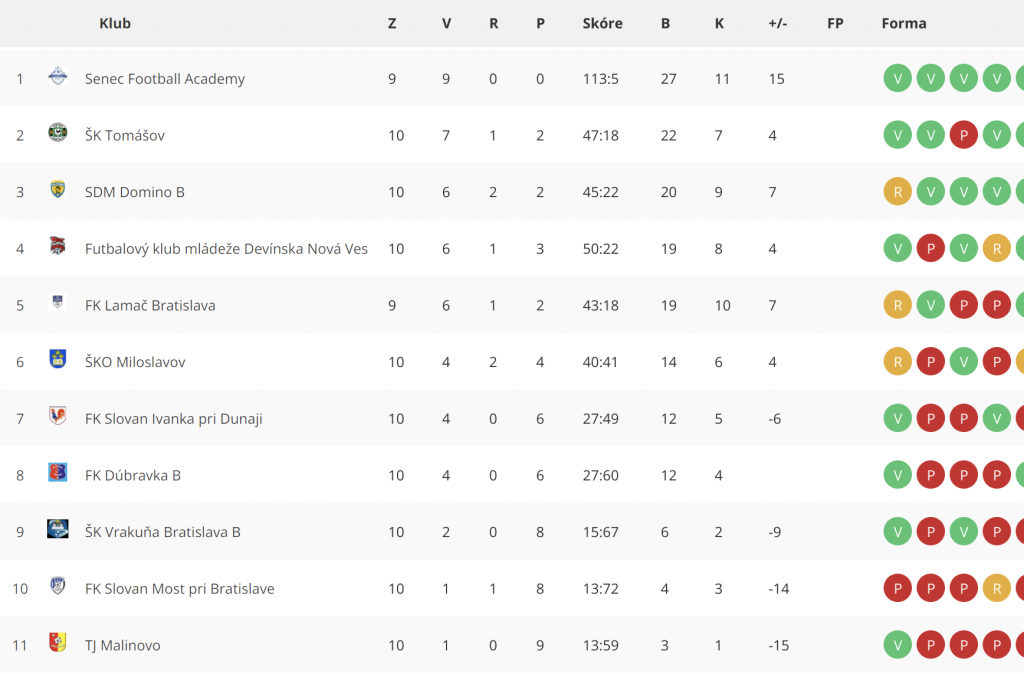Screen dimensions: 1024x674
Task: Click the Senec Football Academy club crest
Action: coord(57,76)
